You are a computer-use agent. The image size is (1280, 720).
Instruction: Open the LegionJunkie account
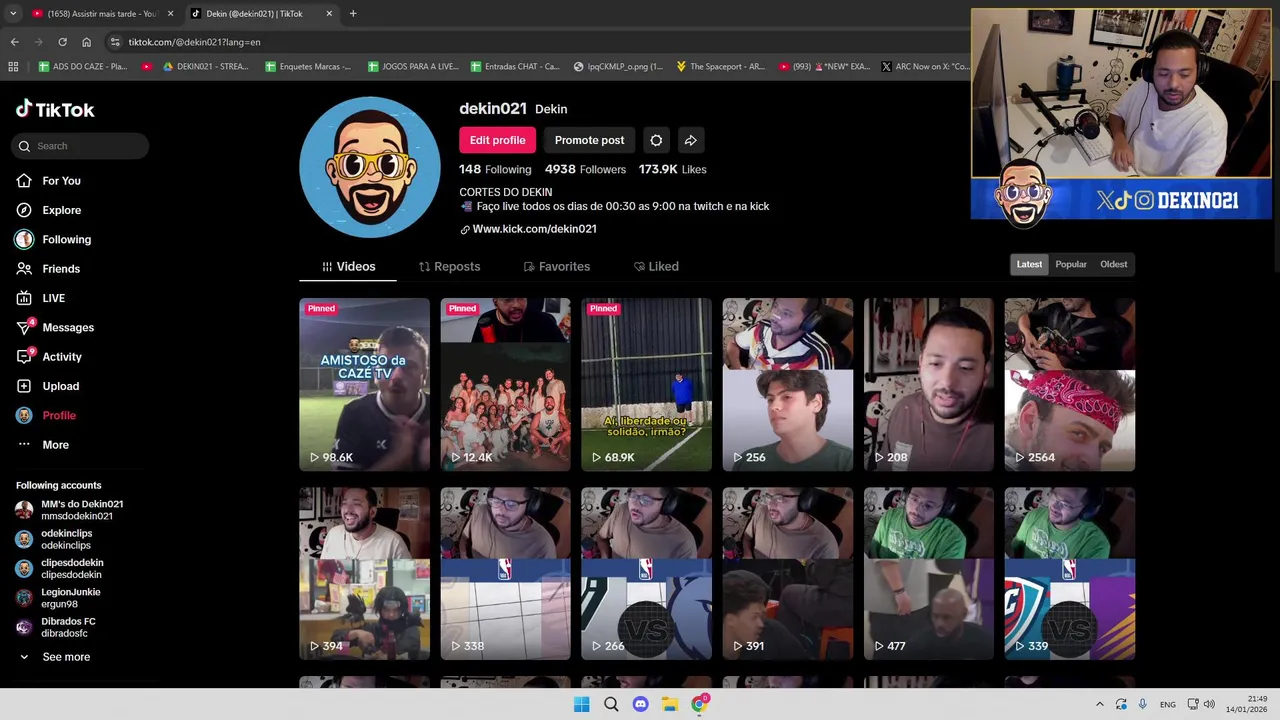point(59,598)
